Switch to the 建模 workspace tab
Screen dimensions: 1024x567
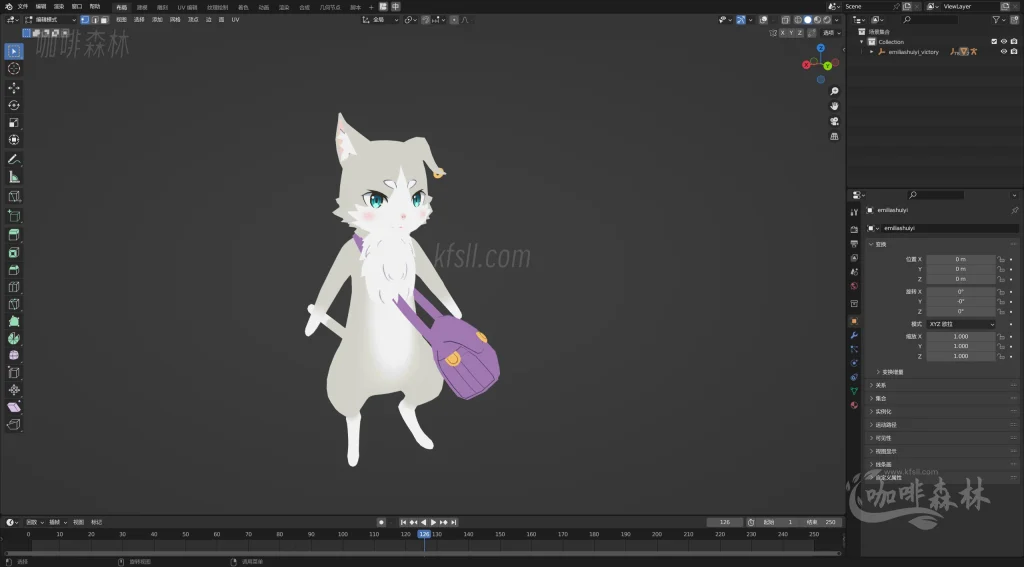click(x=142, y=7)
